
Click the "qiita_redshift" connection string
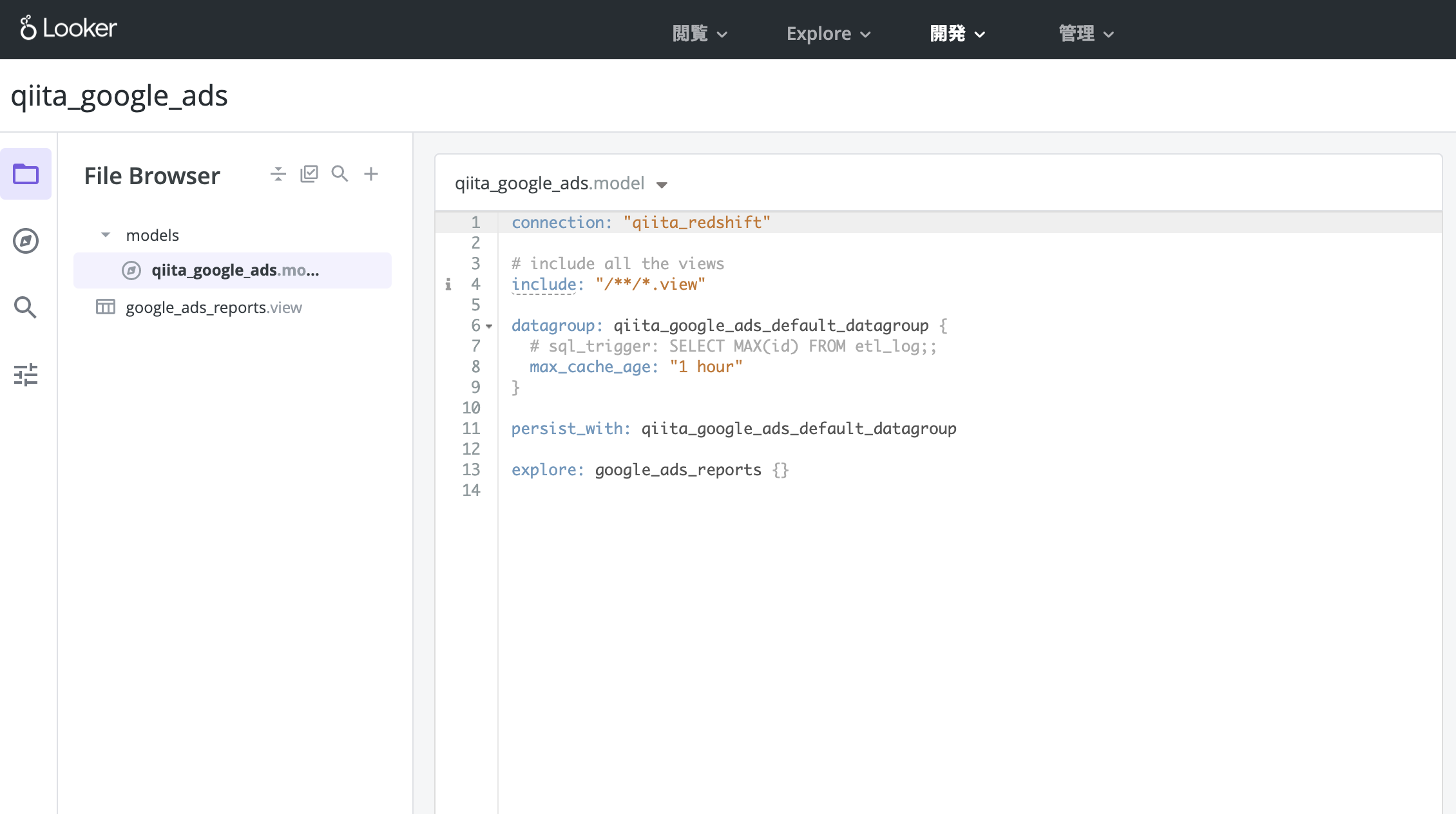click(x=696, y=222)
